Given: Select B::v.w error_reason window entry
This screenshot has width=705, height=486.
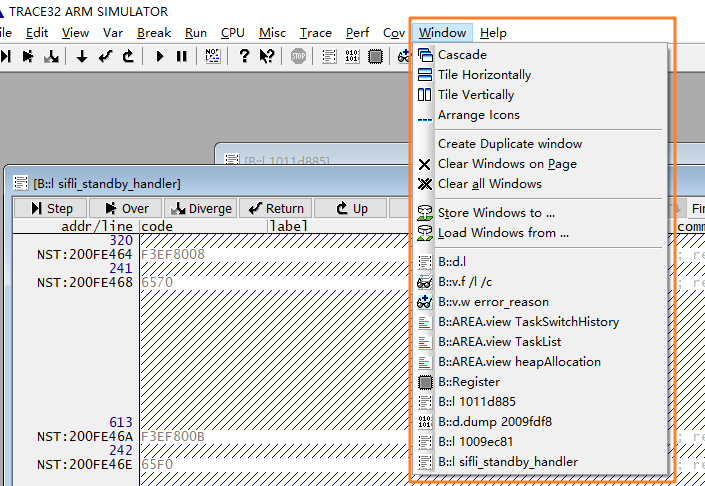Looking at the screenshot, I should pos(493,302).
